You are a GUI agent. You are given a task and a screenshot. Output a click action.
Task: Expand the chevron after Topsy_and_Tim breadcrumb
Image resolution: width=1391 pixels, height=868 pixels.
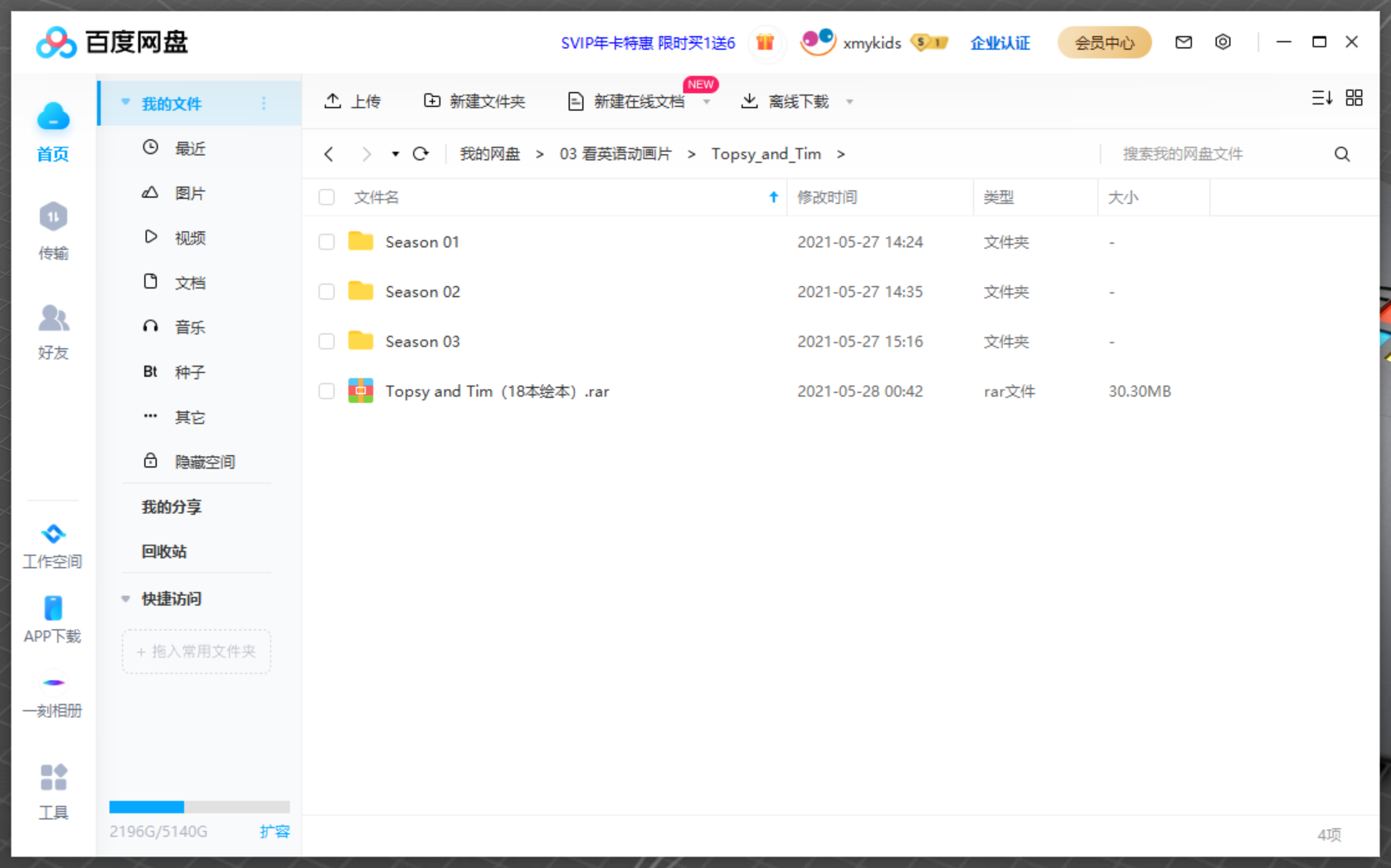tap(840, 154)
